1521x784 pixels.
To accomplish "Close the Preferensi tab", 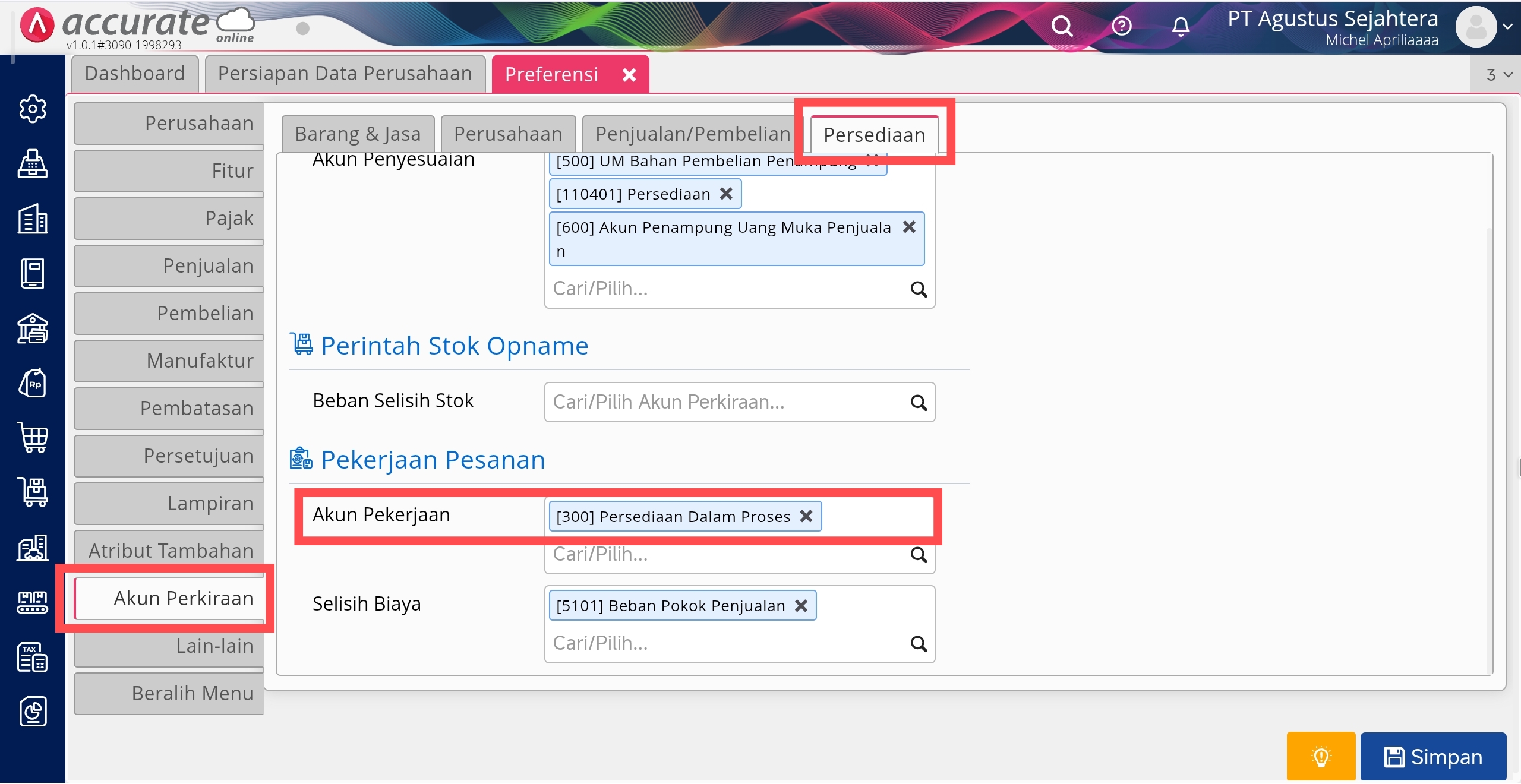I will point(629,75).
